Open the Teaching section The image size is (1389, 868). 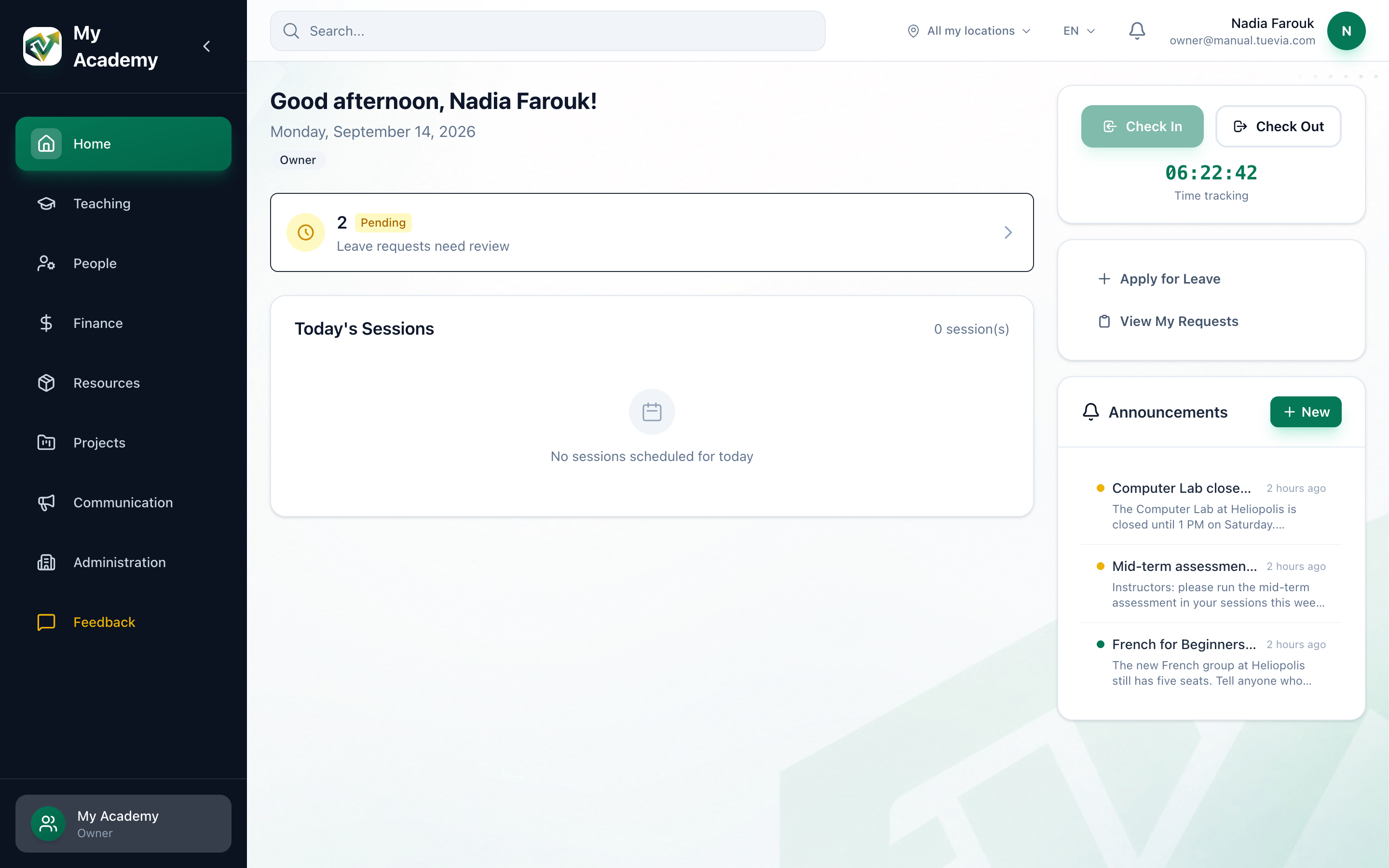(x=123, y=203)
